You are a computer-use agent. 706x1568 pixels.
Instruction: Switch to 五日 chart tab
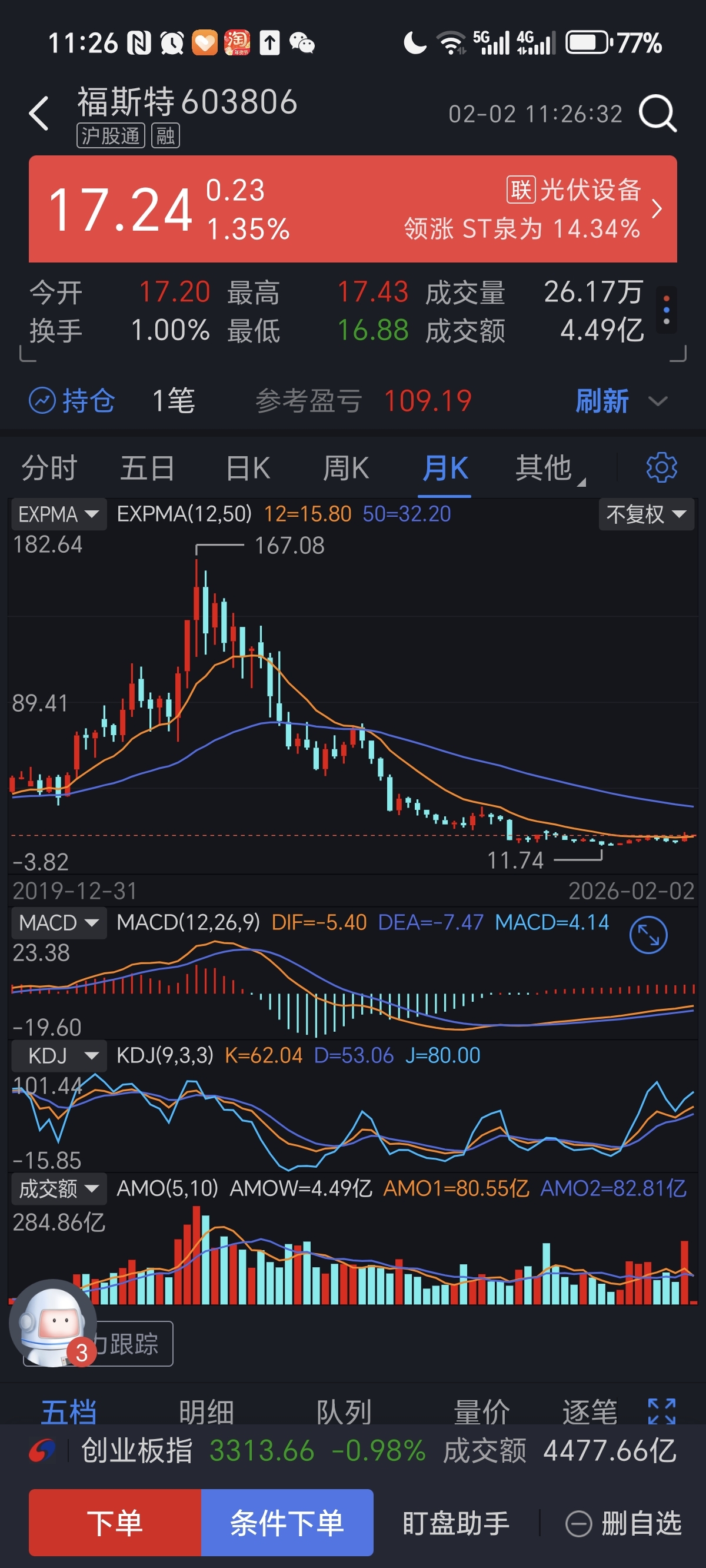[148, 468]
